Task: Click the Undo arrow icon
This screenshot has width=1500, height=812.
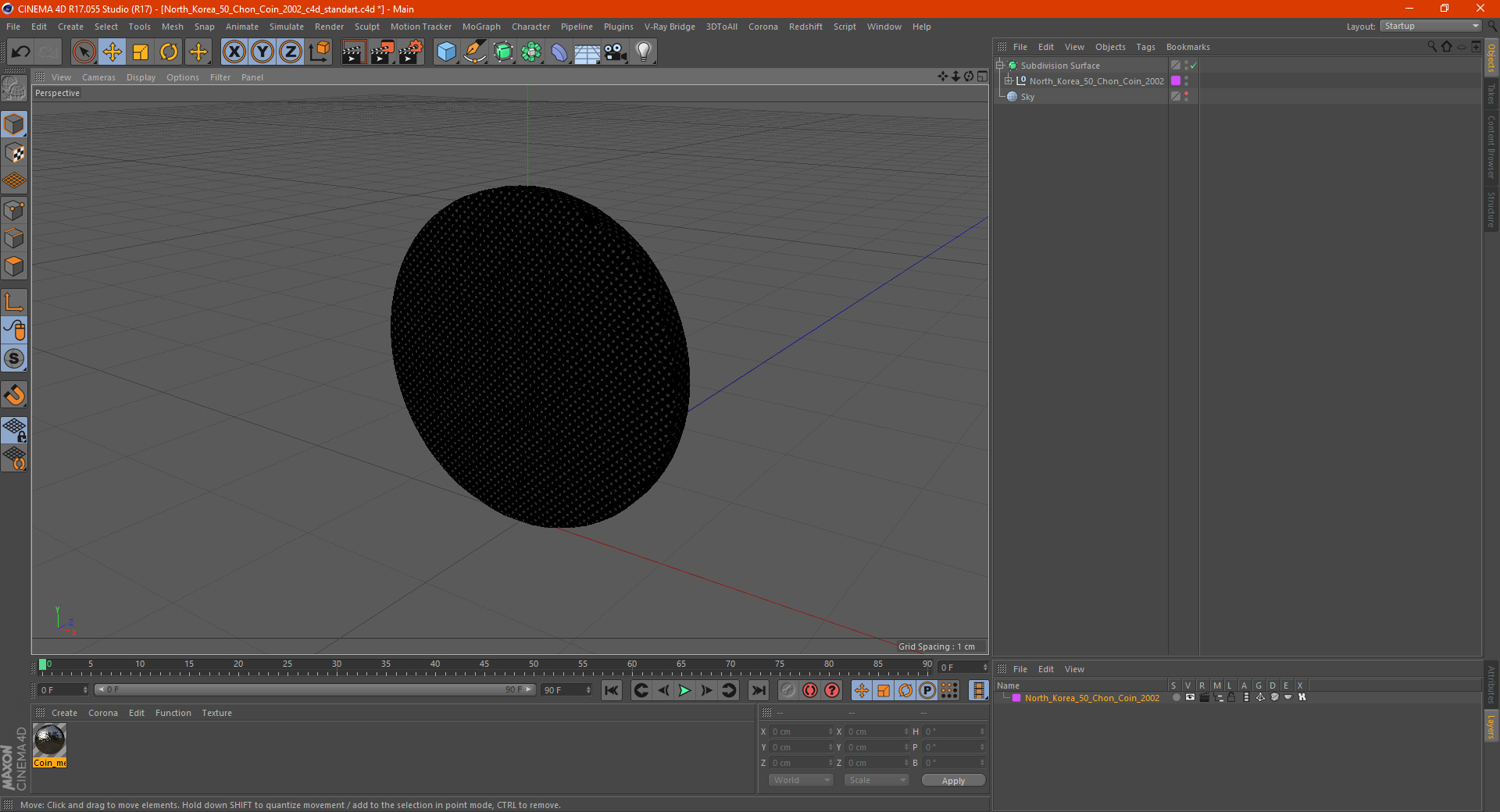Action: [x=21, y=52]
